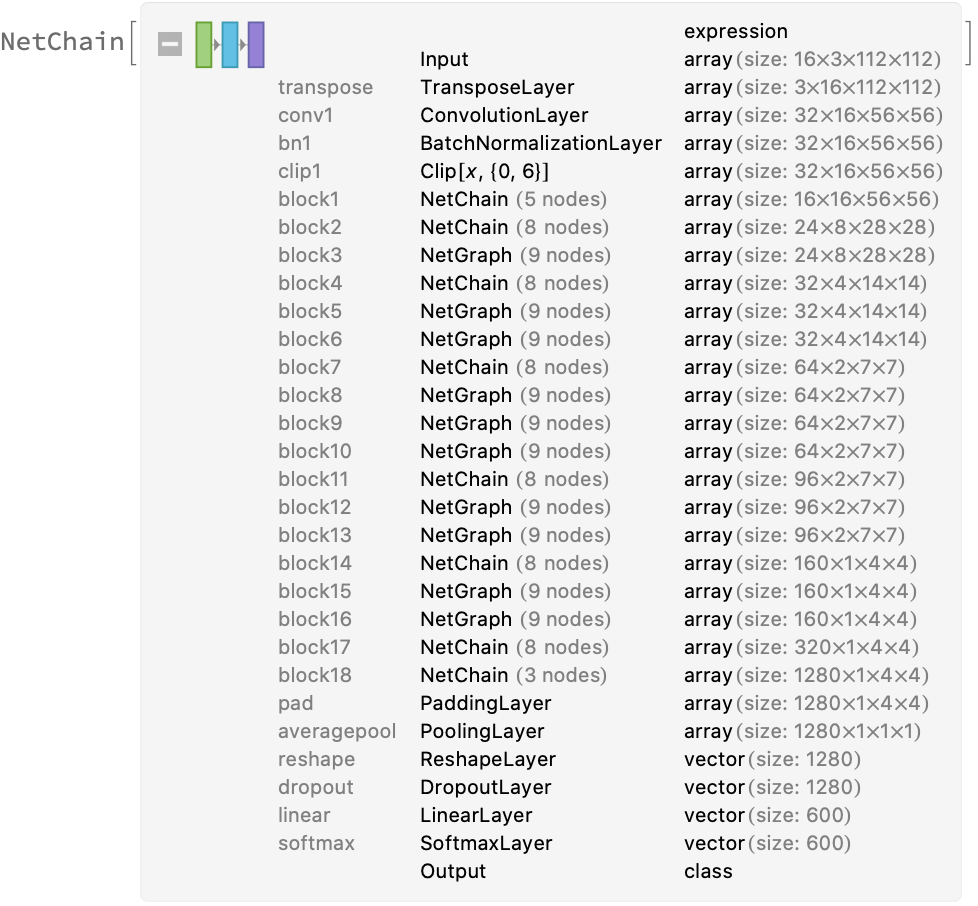
Task: Open block7 NetChain layer details
Action: point(513,367)
